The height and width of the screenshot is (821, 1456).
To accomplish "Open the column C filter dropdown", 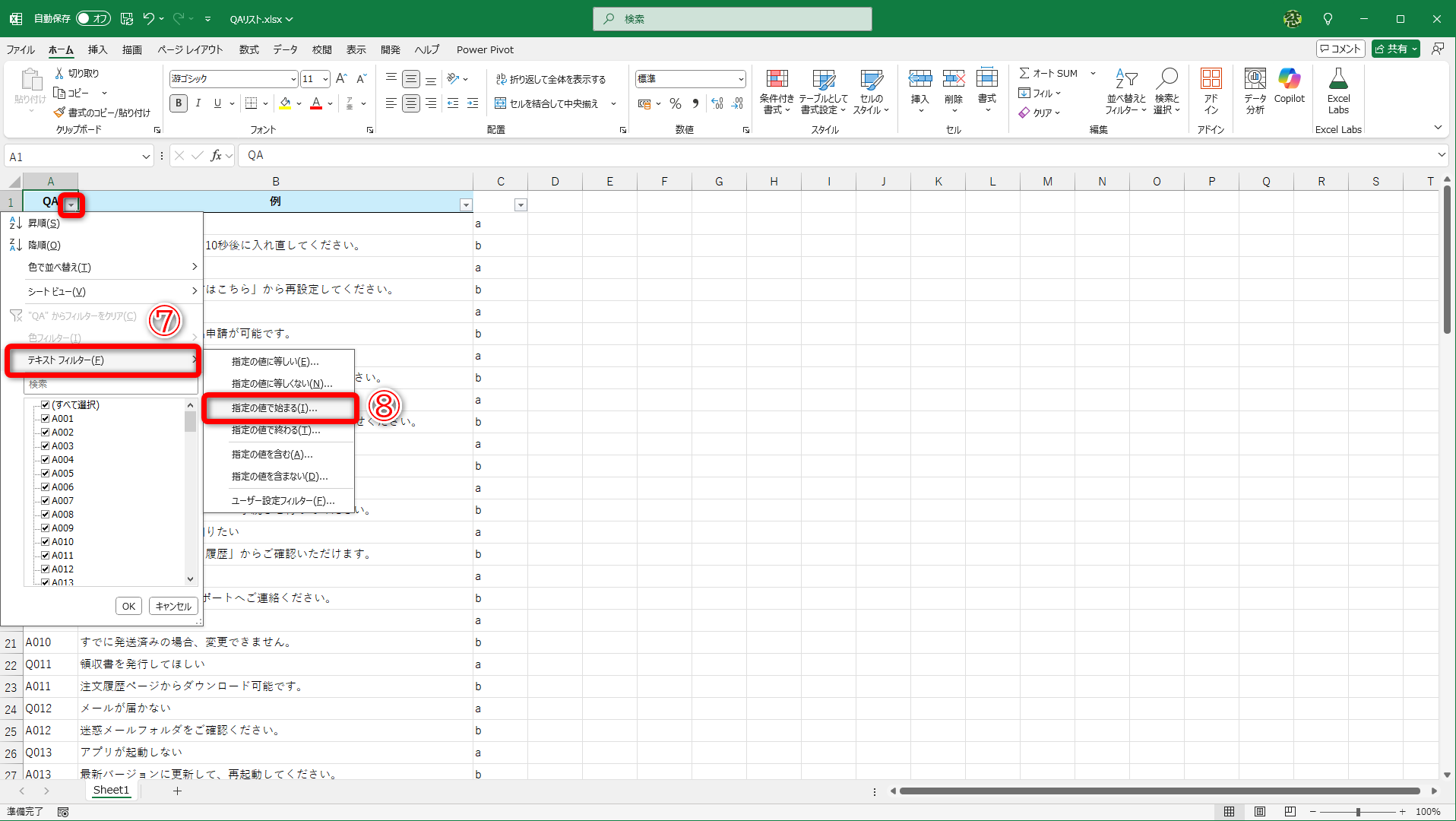I will [x=521, y=204].
